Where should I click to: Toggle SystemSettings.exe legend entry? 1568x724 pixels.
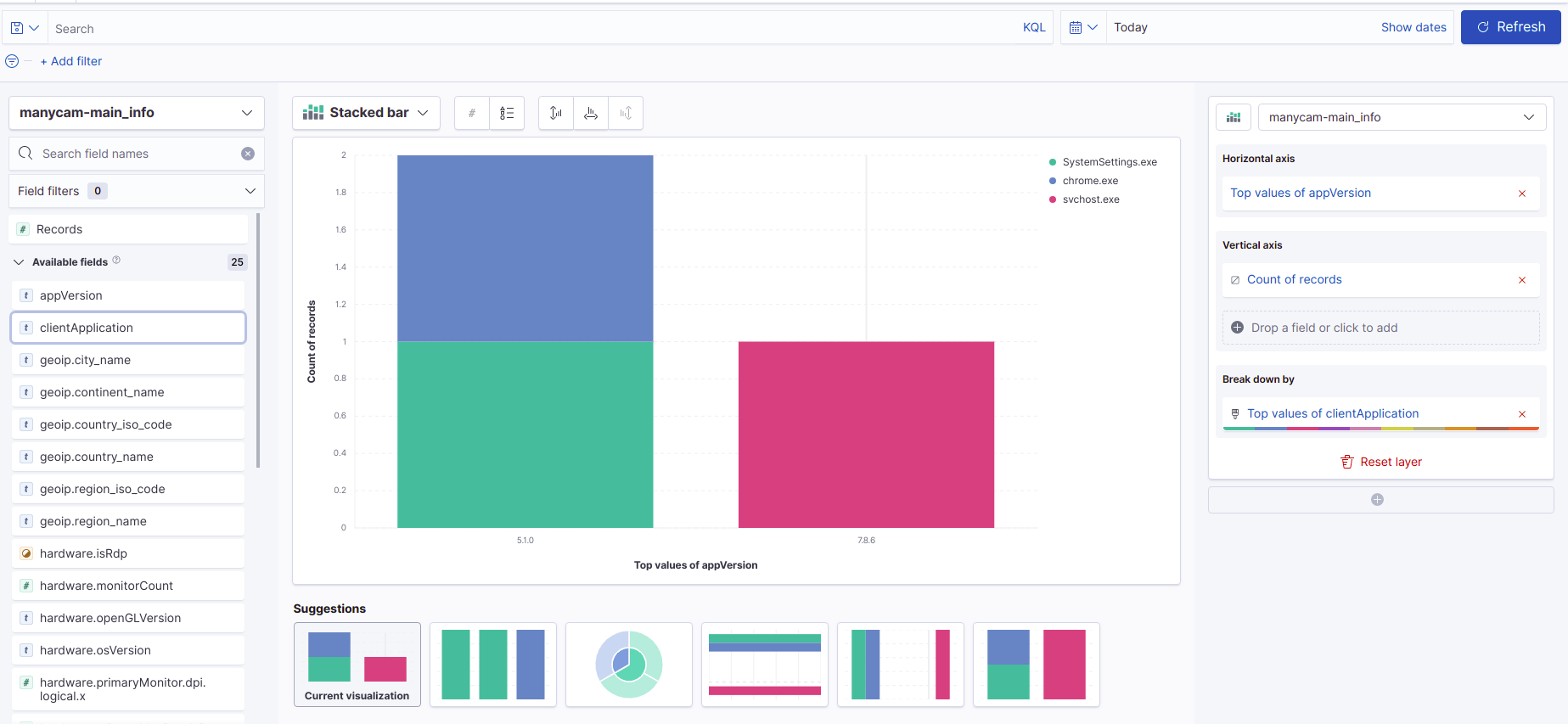click(1103, 162)
